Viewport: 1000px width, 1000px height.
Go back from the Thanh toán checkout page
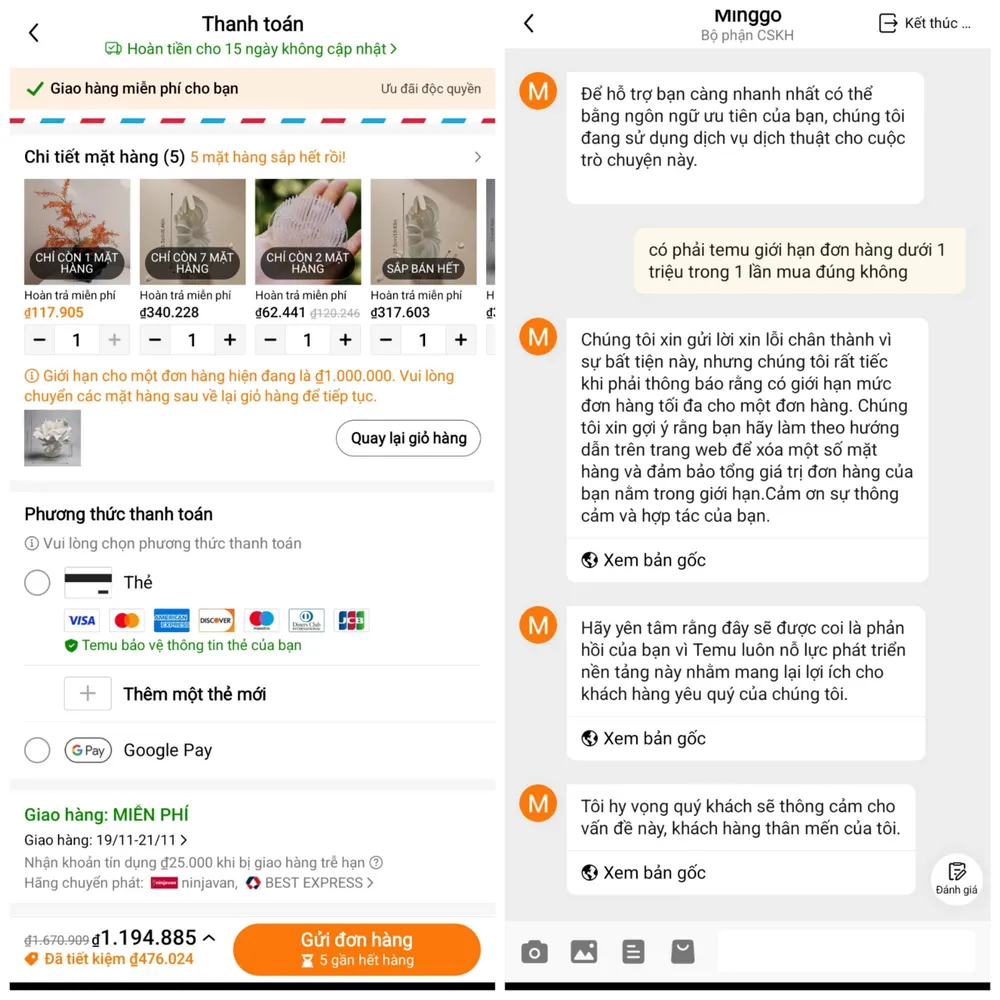click(x=34, y=33)
